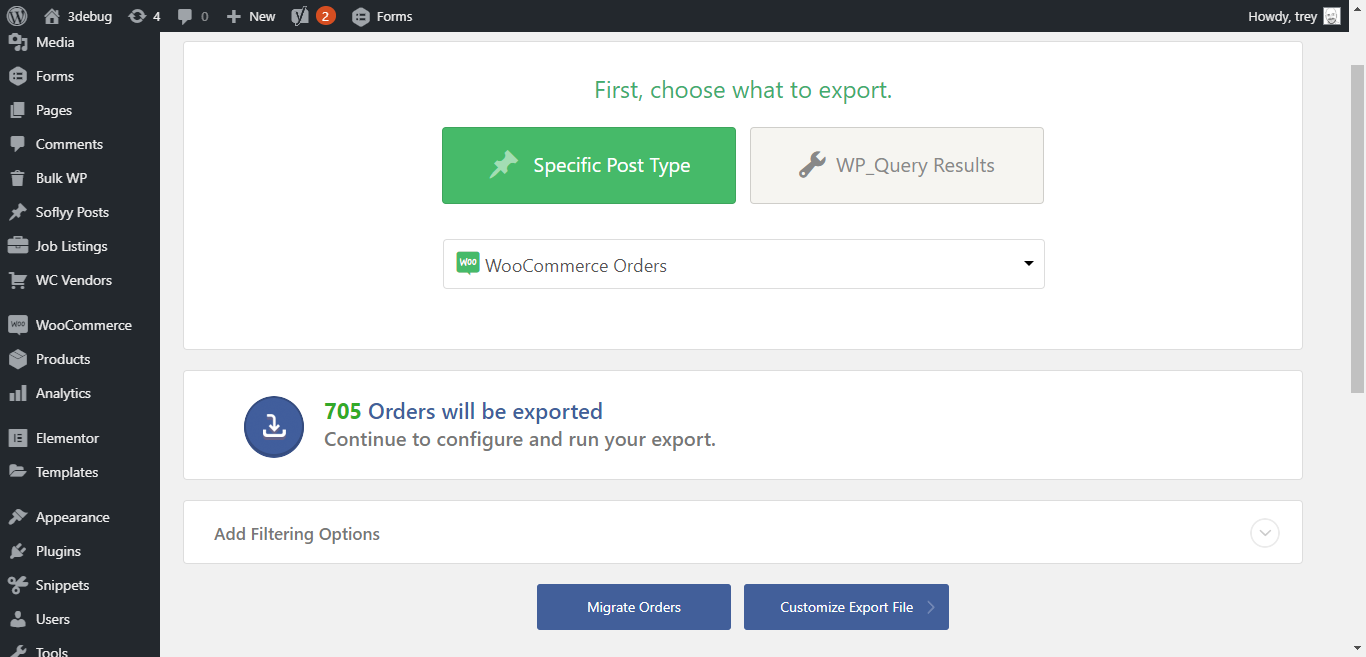The height and width of the screenshot is (657, 1366).
Task: Click the blue export download circle icon
Action: 274,427
